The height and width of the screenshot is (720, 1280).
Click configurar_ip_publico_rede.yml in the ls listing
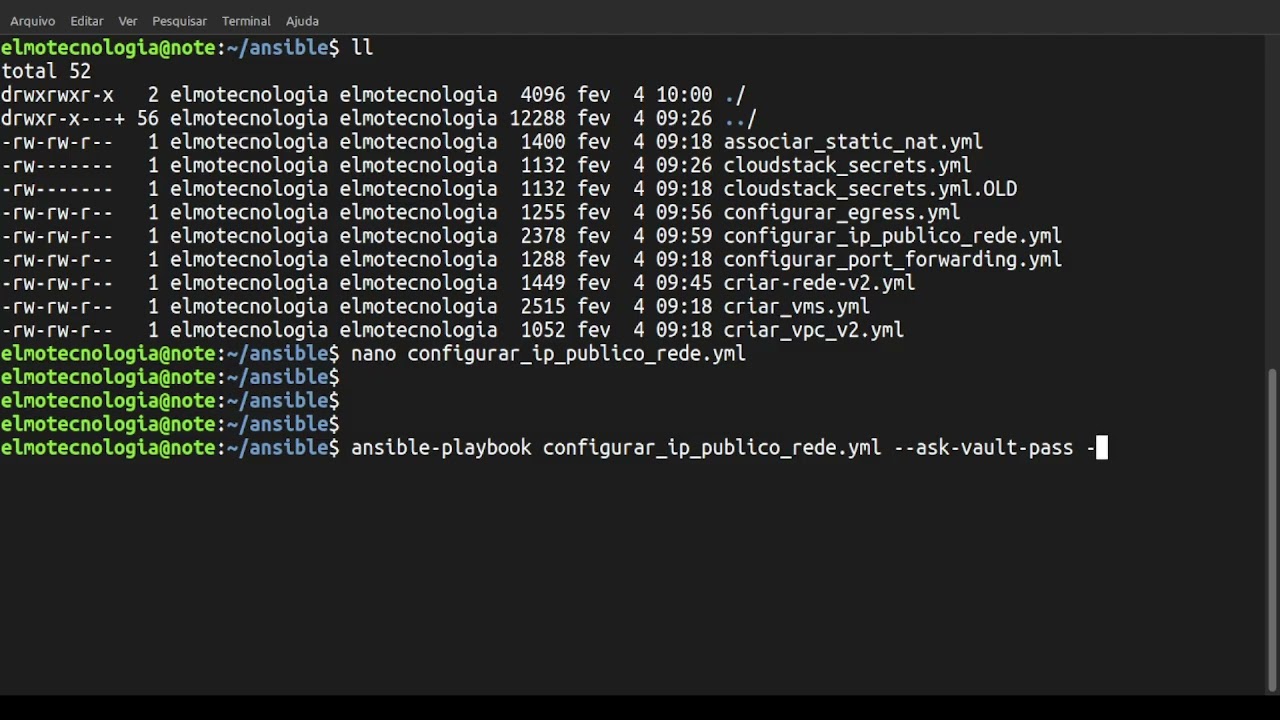893,236
